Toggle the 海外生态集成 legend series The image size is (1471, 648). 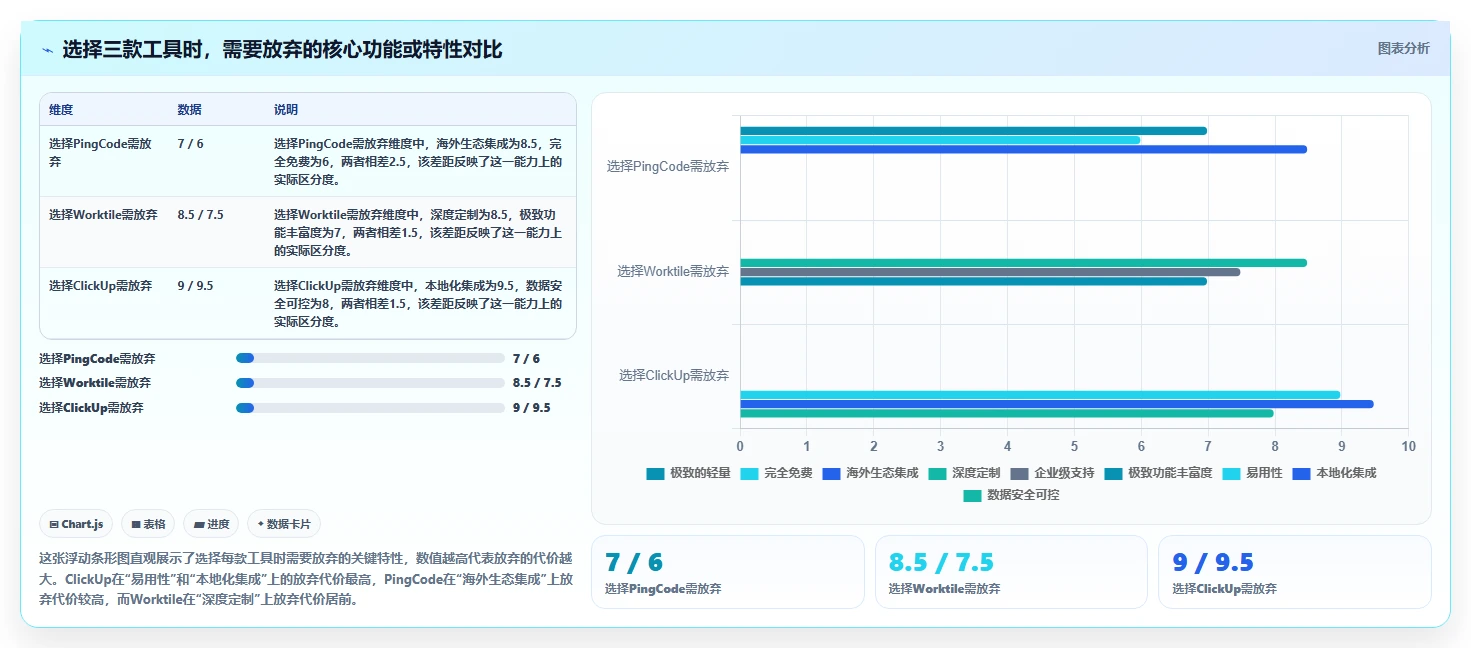870,473
